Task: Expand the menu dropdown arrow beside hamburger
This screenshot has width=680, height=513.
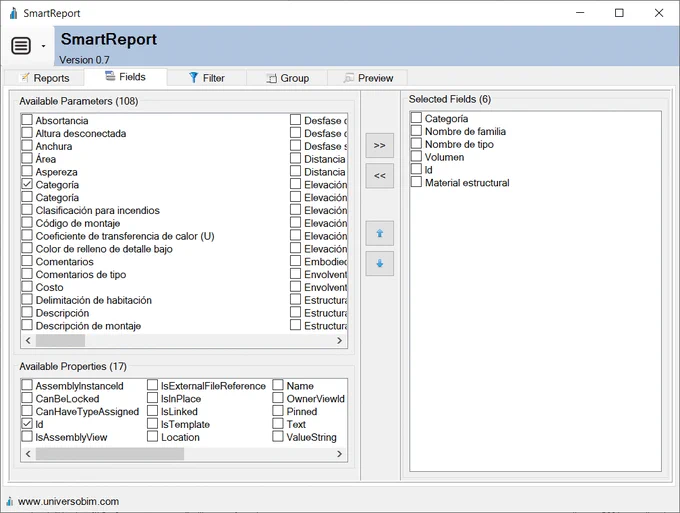Action: click(43, 46)
